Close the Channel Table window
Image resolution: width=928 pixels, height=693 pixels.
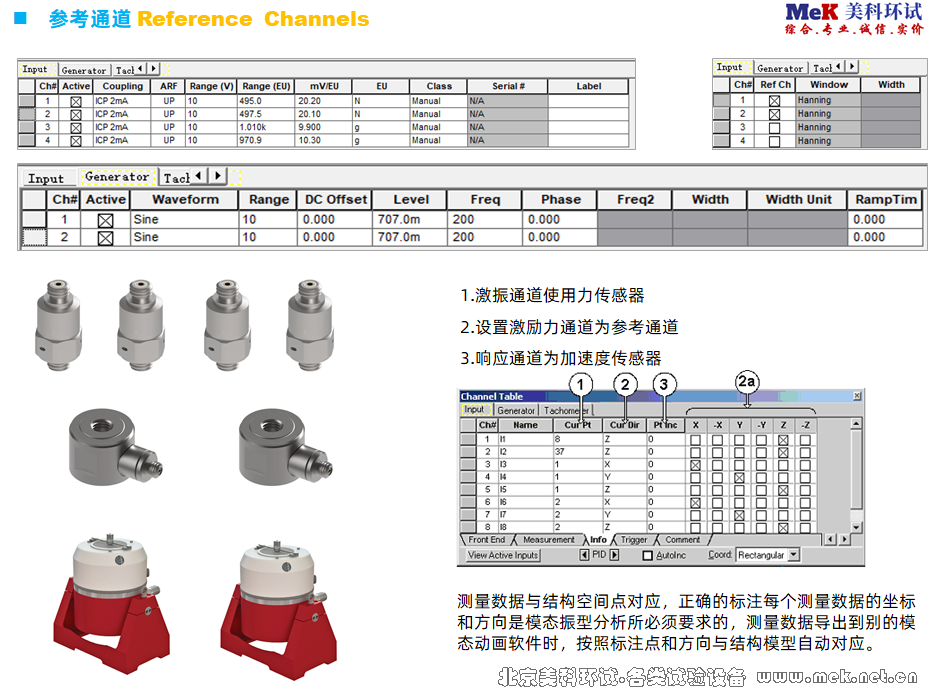(x=856, y=397)
